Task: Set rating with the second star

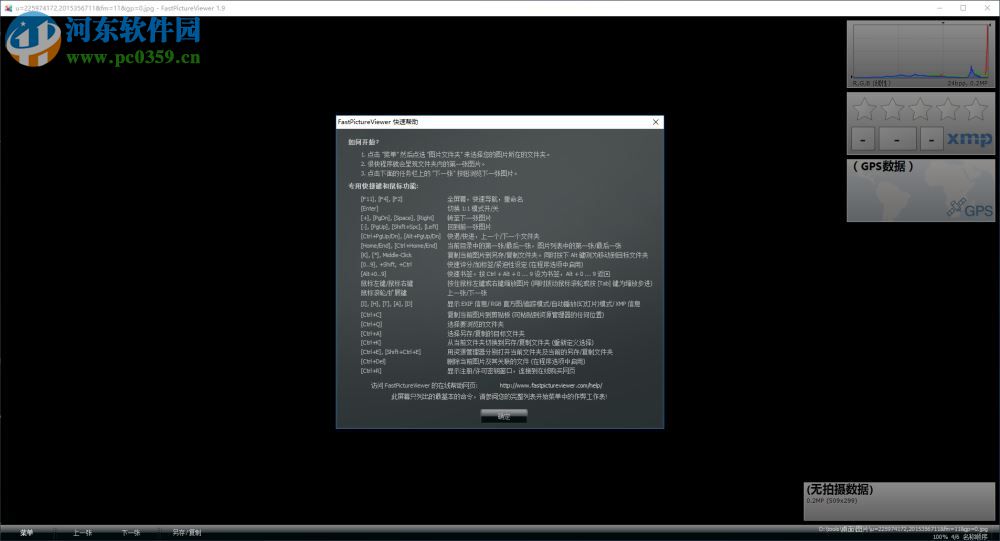Action: click(x=892, y=109)
